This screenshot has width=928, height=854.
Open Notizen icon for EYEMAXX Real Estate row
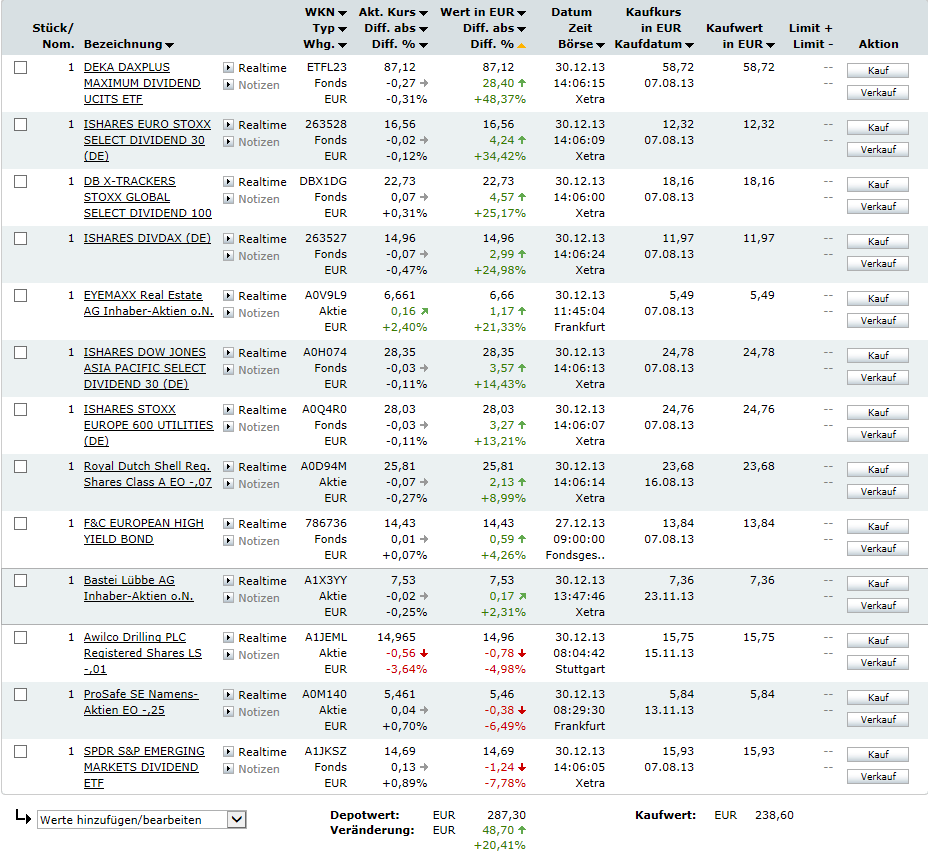click(228, 312)
